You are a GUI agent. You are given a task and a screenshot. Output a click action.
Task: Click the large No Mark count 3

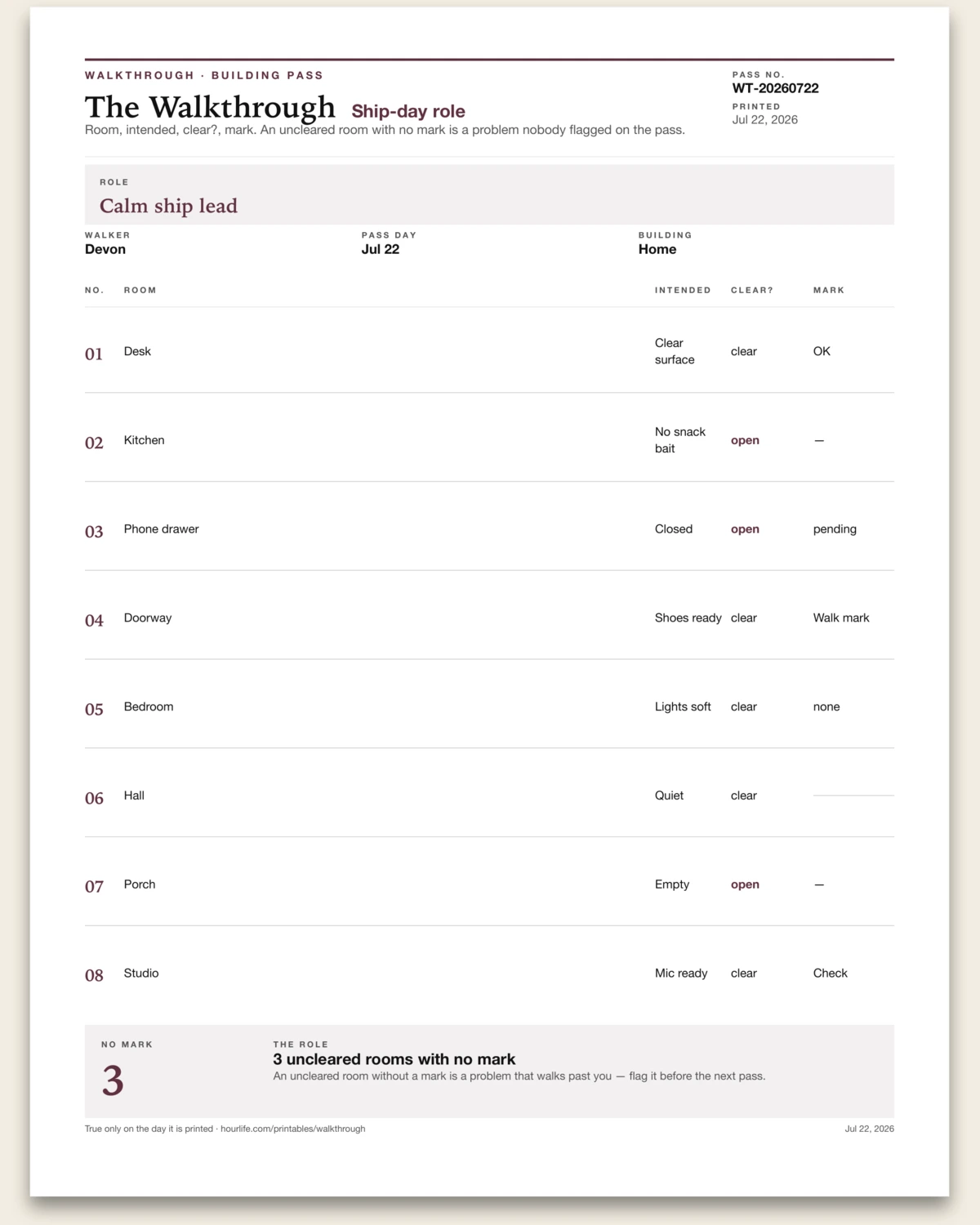(113, 1080)
